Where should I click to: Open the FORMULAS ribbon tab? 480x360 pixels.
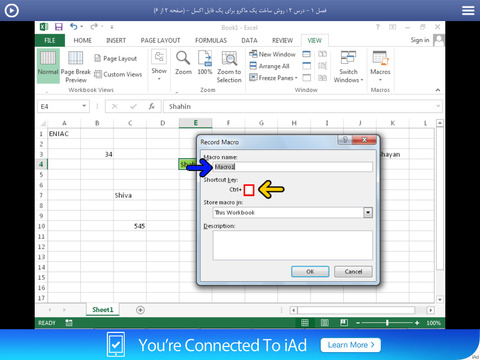point(211,40)
